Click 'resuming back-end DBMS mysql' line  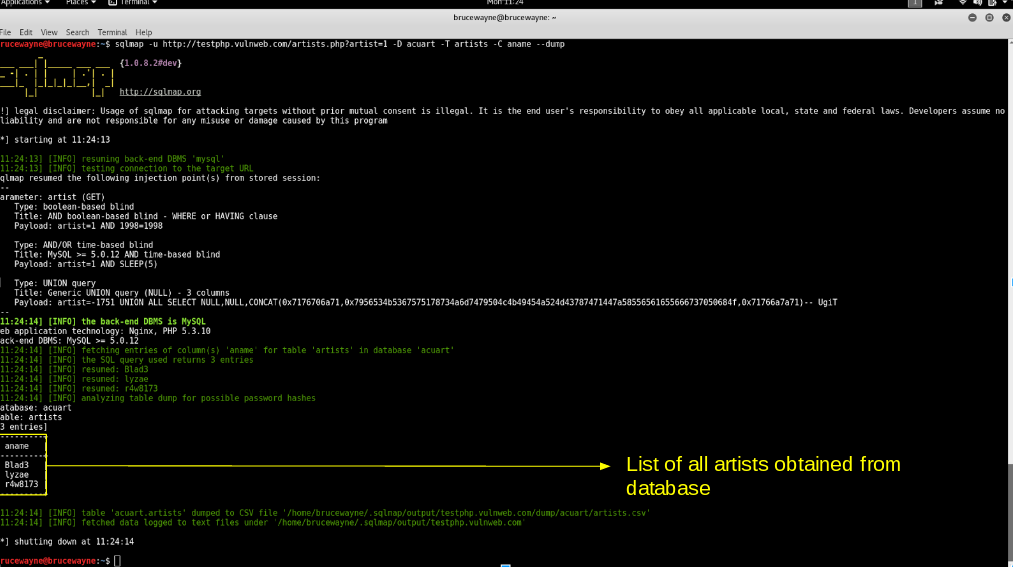coord(112,159)
